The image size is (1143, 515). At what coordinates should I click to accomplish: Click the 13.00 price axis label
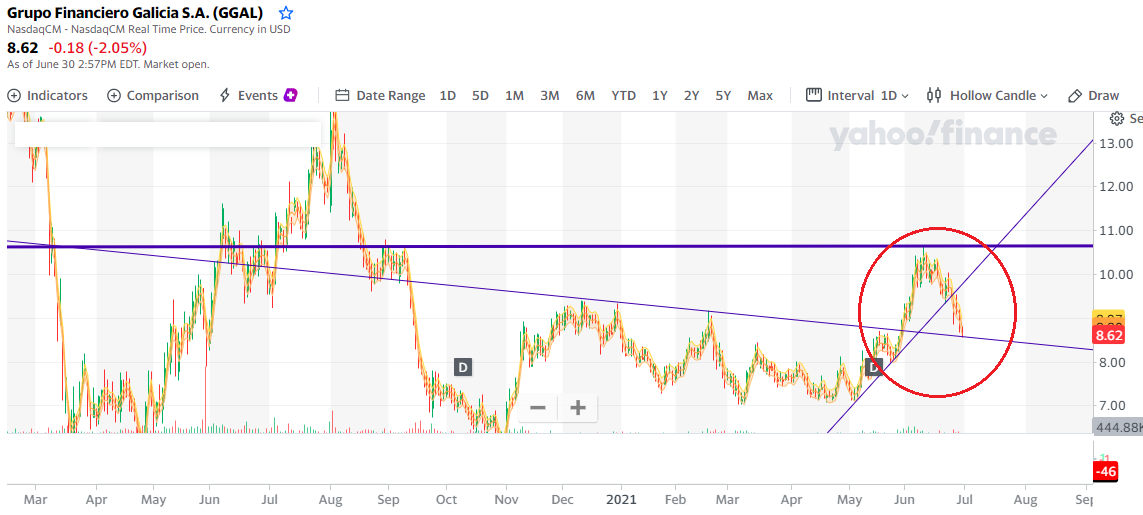coord(1116,143)
